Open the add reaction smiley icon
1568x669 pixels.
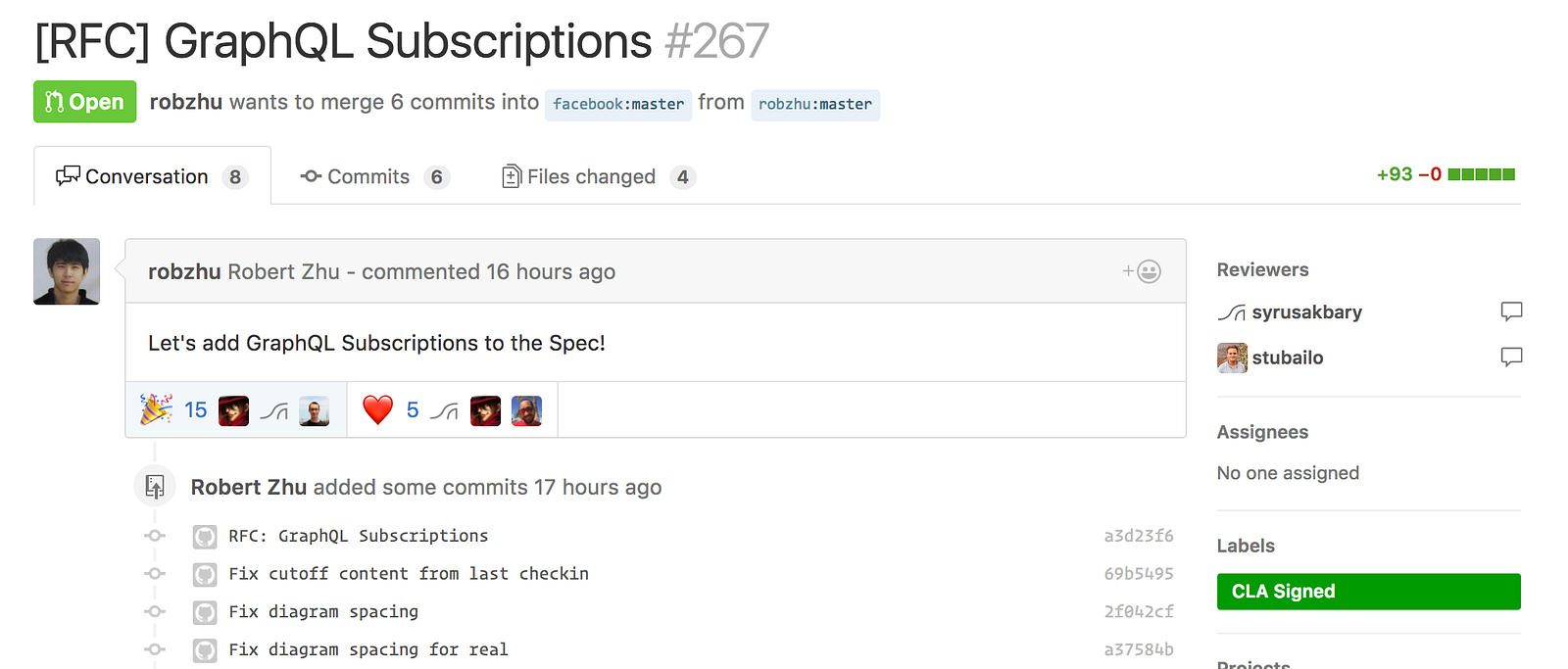pos(1142,271)
